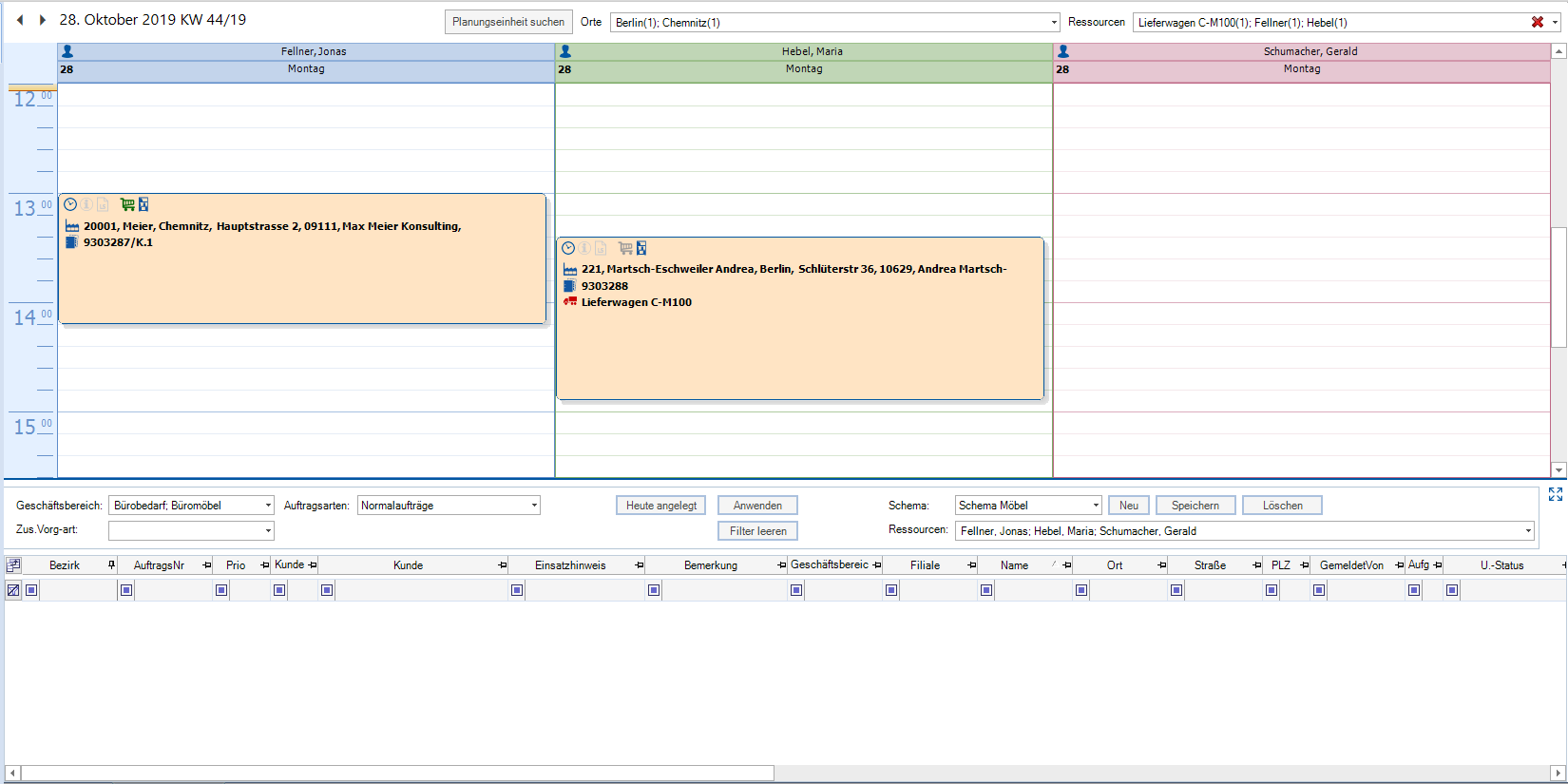Open the Geschäftsbereich dropdown
This screenshot has width=1568, height=784.
click(268, 506)
